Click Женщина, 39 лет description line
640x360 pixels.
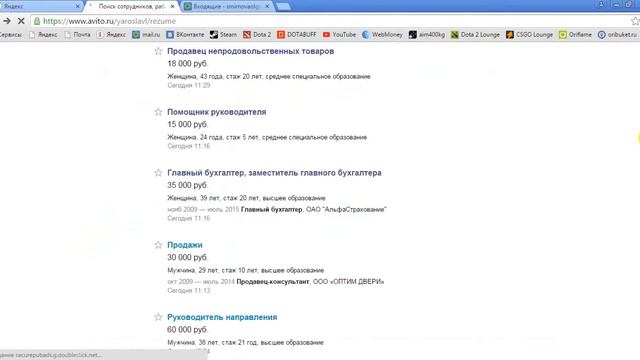click(x=247, y=198)
